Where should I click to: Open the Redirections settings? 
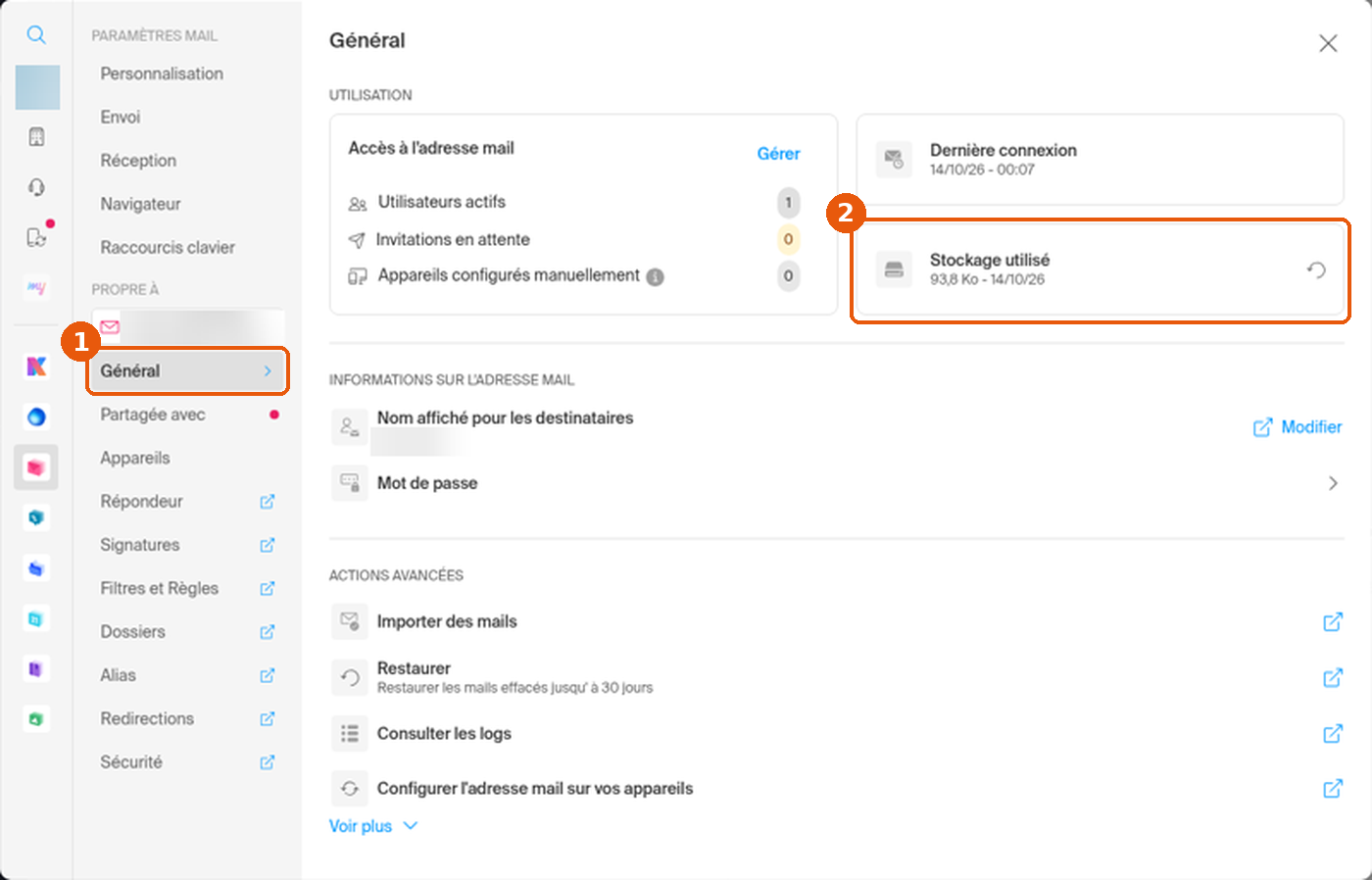(x=147, y=718)
